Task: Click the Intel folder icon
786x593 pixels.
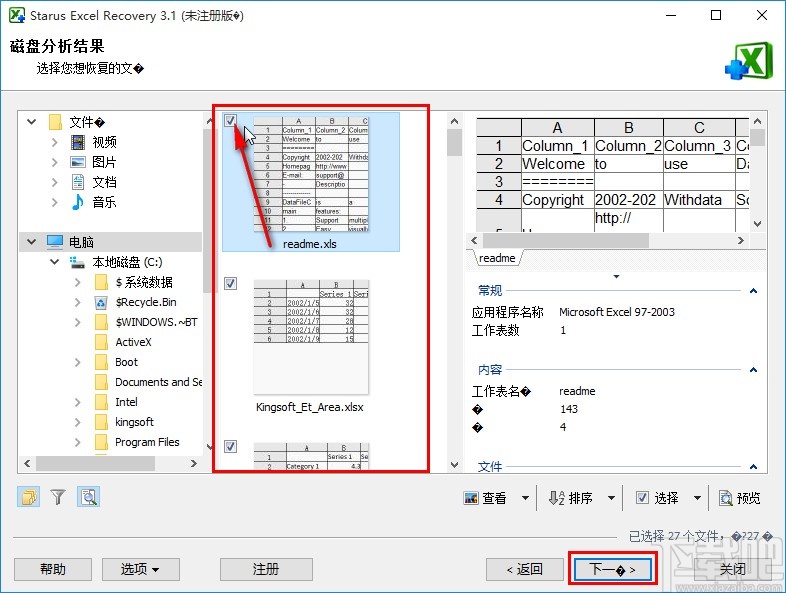Action: coord(101,402)
